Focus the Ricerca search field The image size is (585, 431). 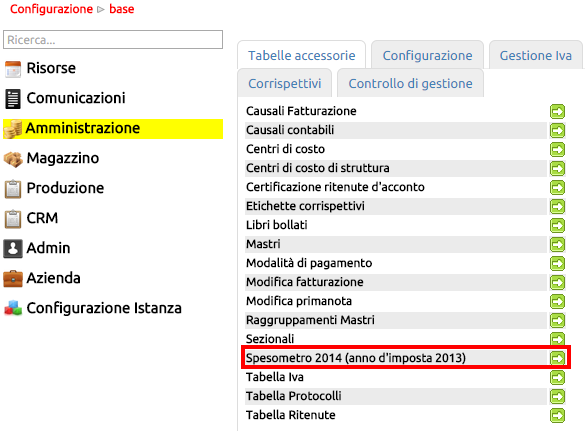113,40
